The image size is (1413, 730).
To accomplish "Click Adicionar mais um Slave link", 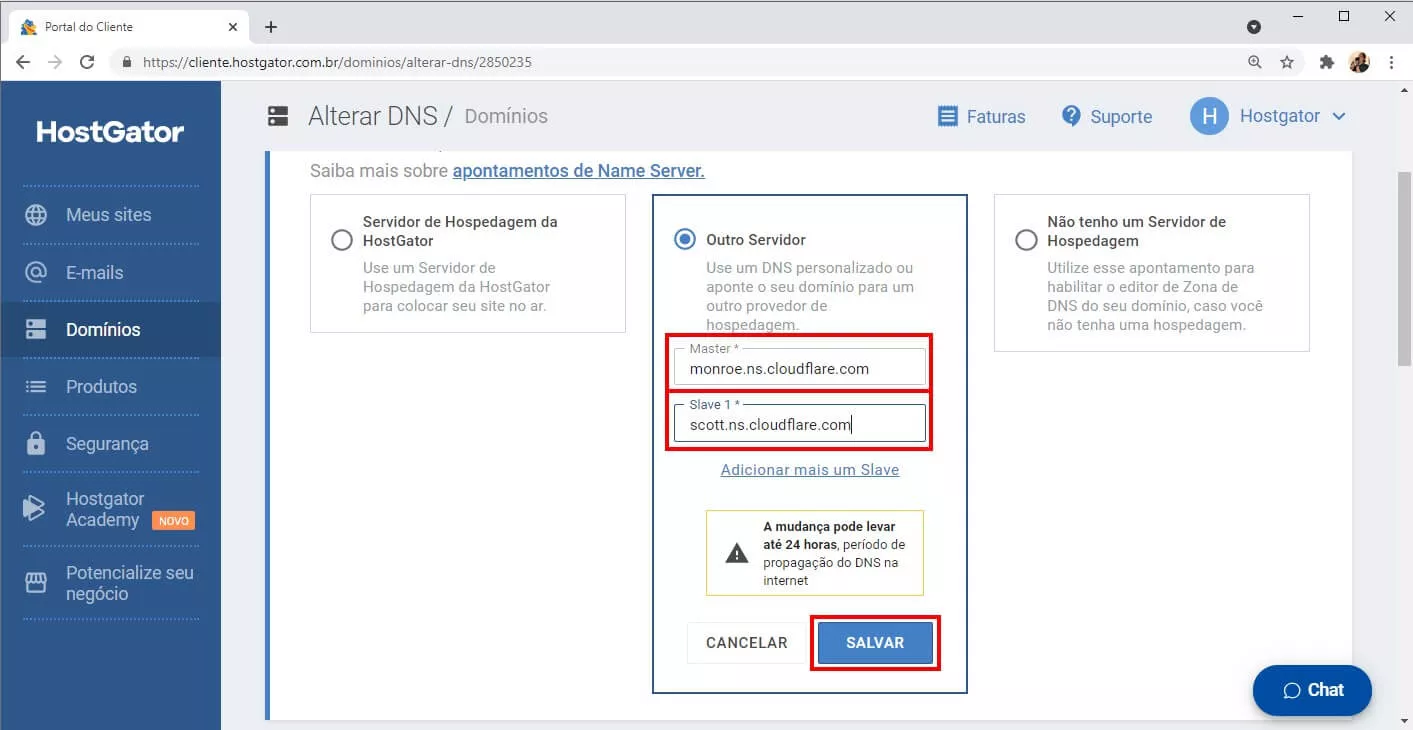I will (810, 470).
